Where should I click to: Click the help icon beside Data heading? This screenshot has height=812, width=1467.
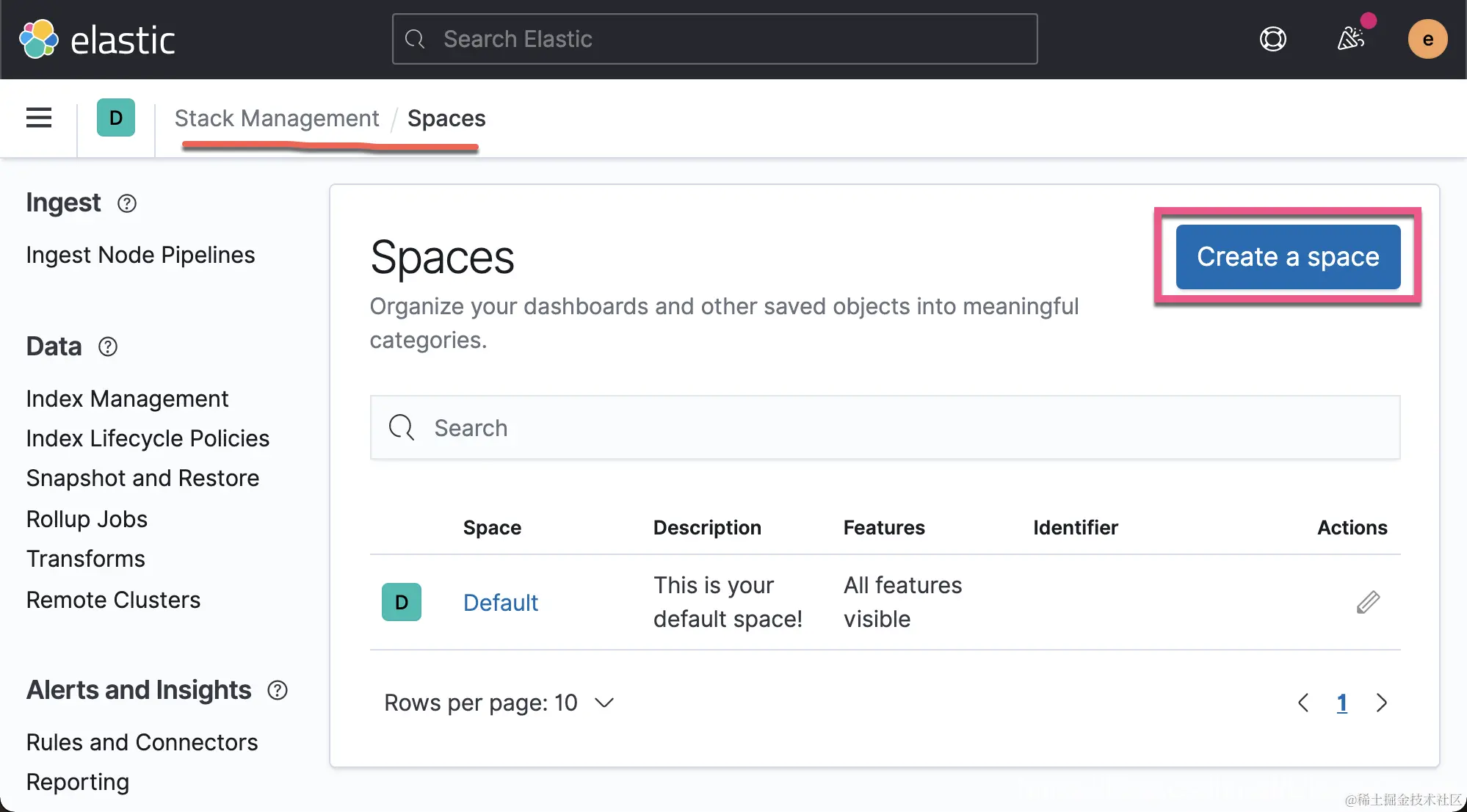click(x=108, y=347)
